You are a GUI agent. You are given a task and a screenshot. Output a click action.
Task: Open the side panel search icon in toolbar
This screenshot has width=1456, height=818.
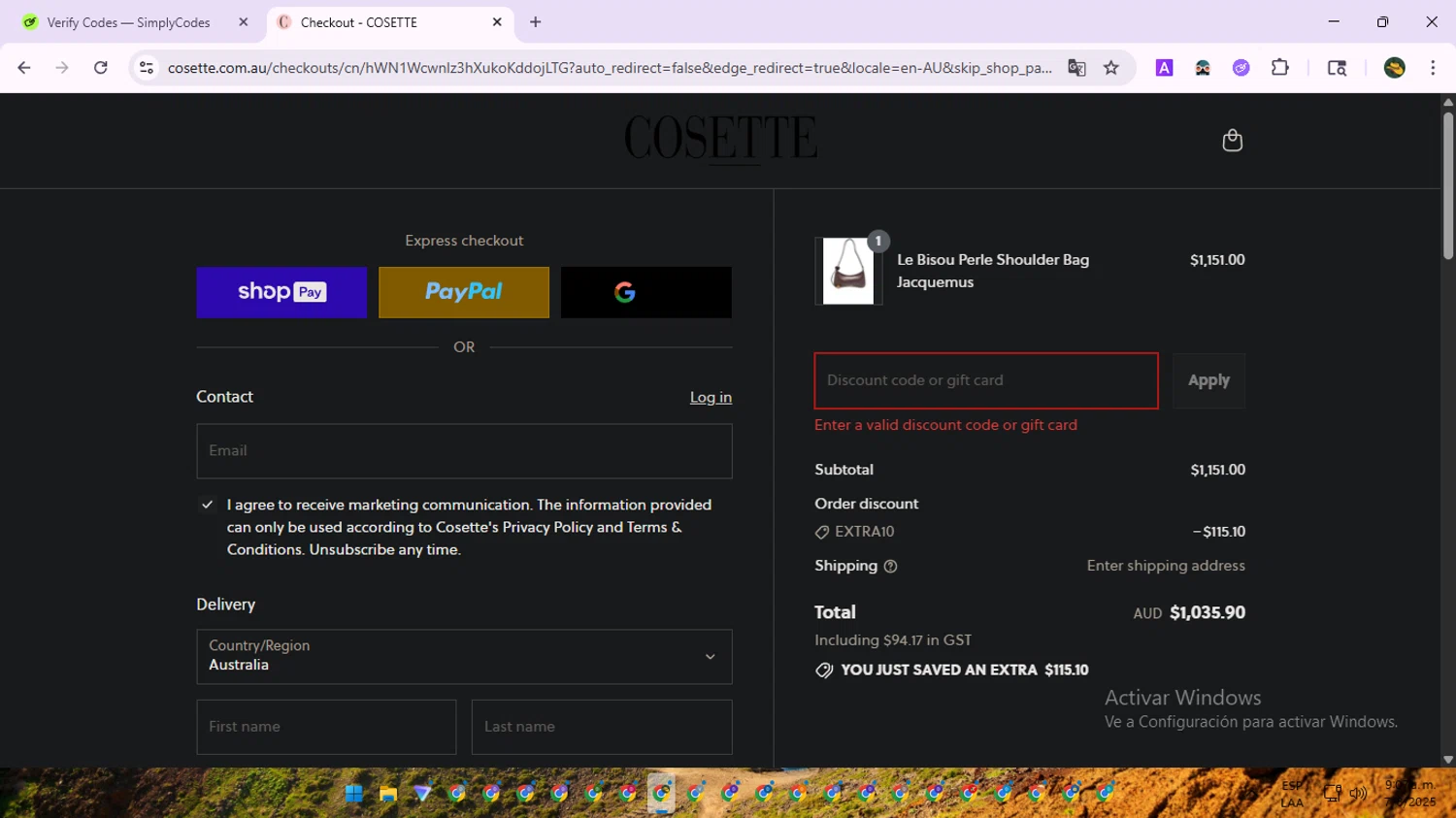pos(1337,68)
